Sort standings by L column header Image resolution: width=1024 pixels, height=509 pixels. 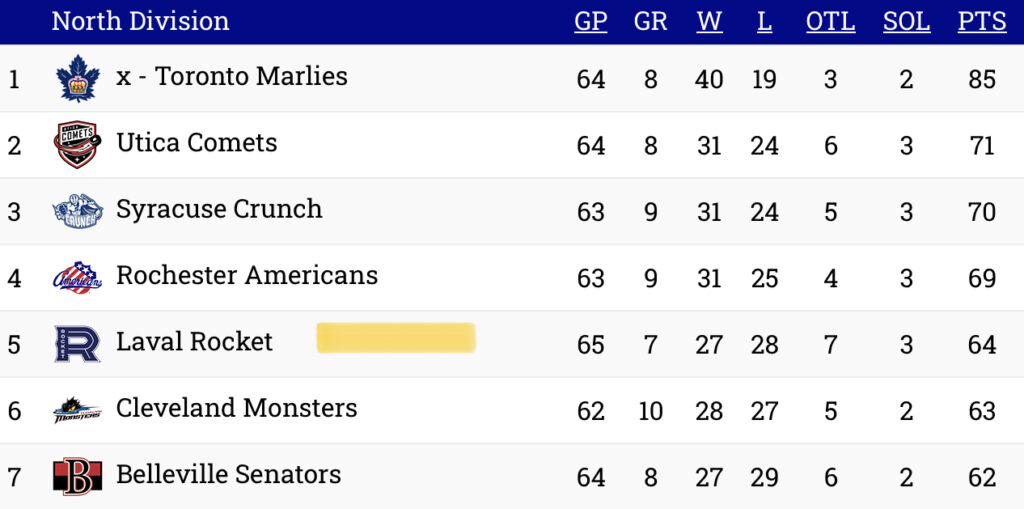click(764, 21)
